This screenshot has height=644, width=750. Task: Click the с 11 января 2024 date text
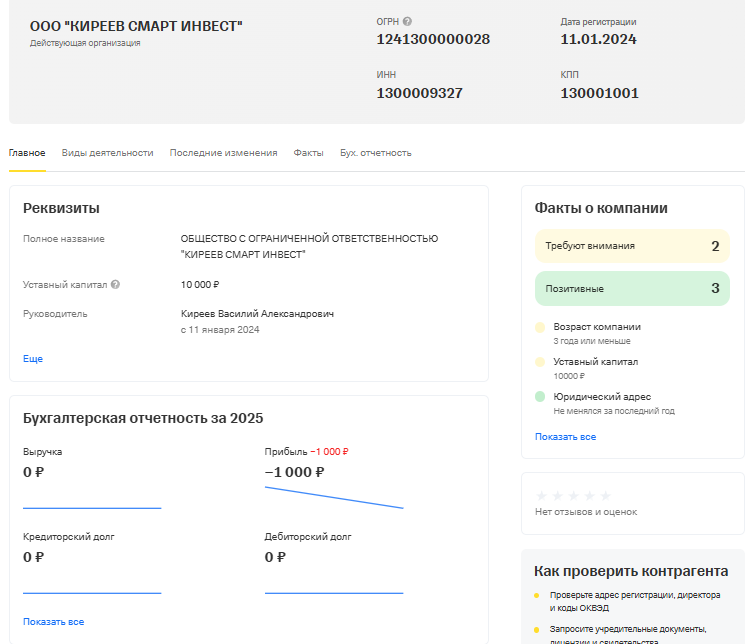pyautogui.click(x=220, y=330)
